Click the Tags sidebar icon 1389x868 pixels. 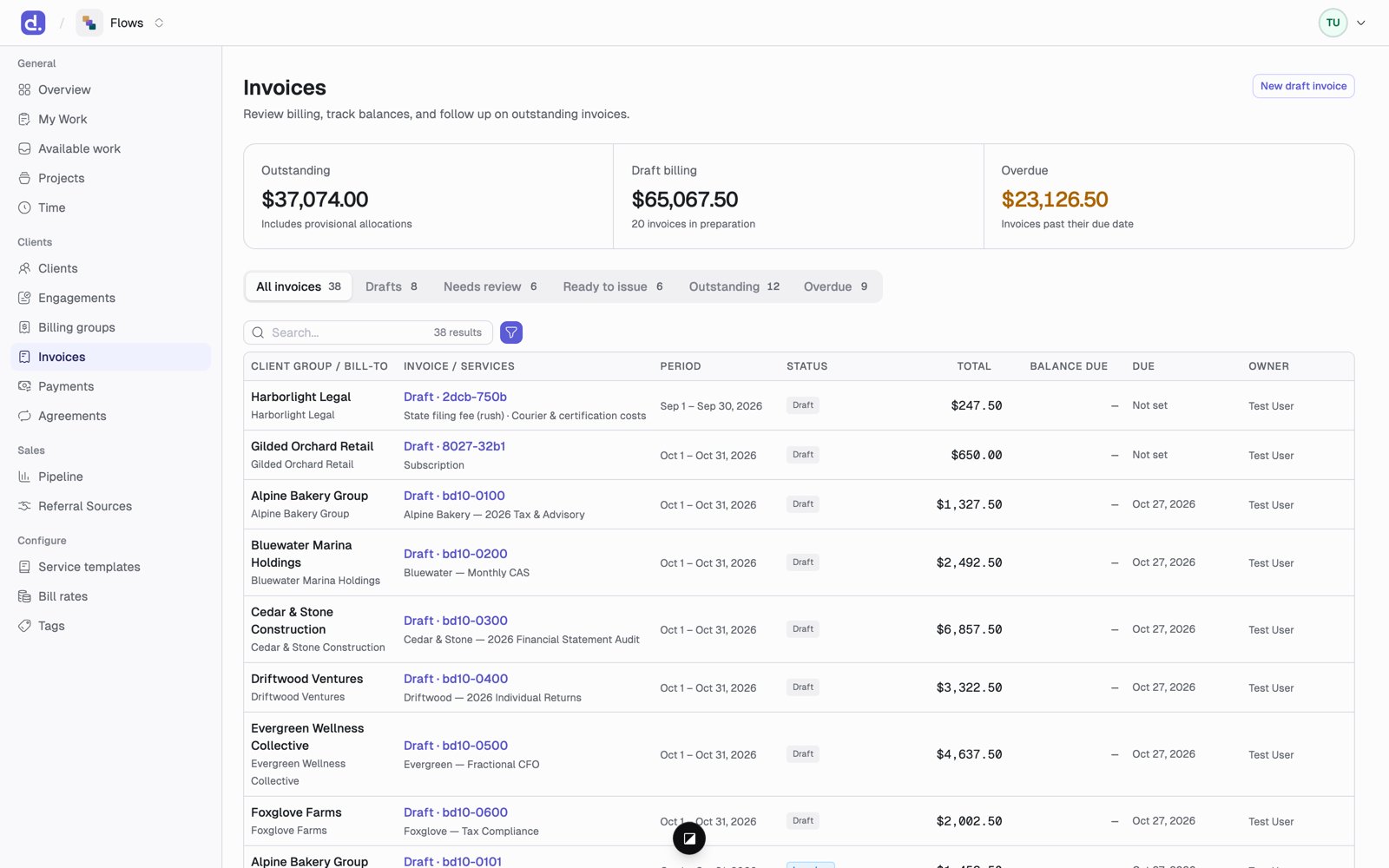click(24, 626)
